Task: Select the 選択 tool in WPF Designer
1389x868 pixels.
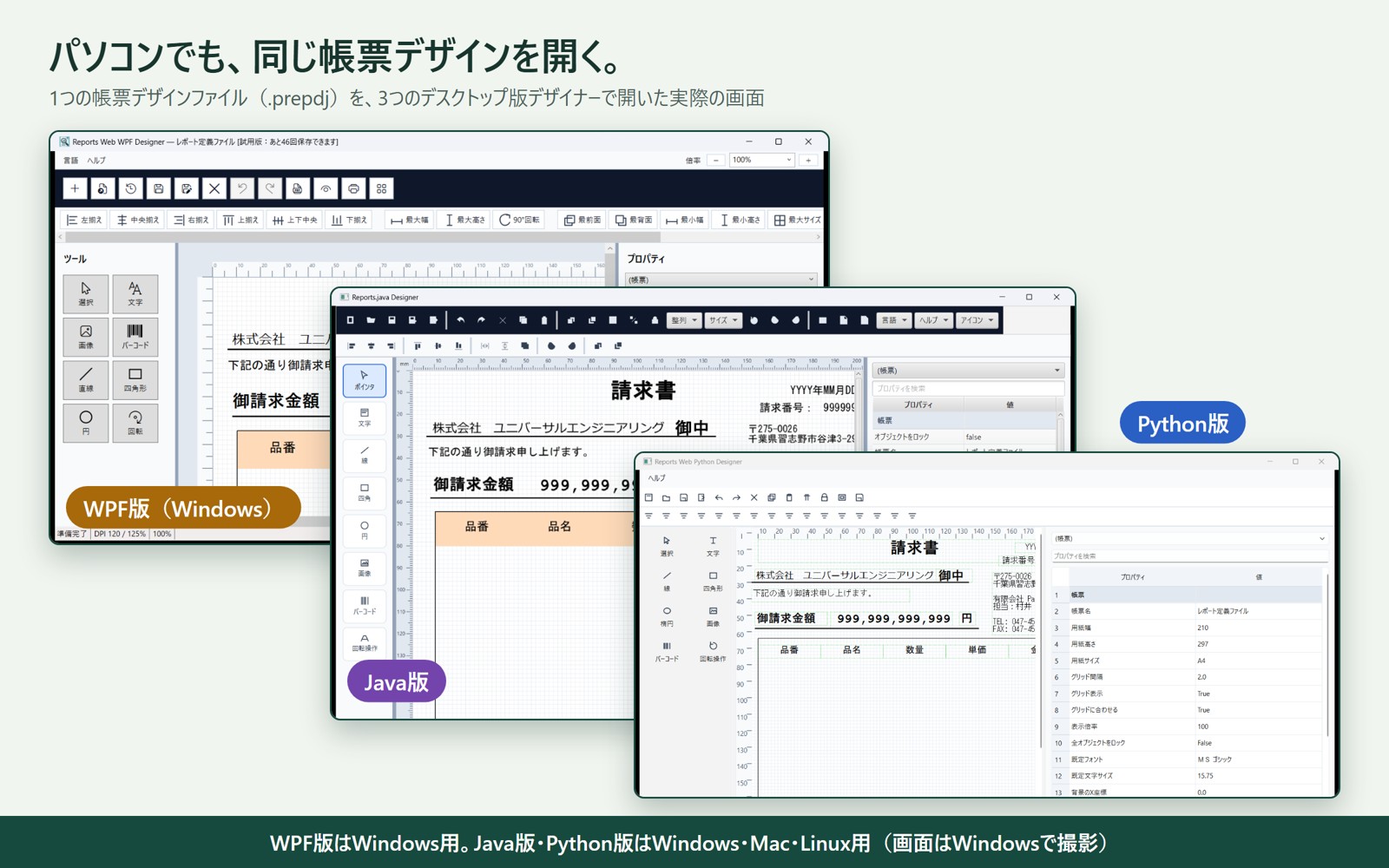Action: 85,293
